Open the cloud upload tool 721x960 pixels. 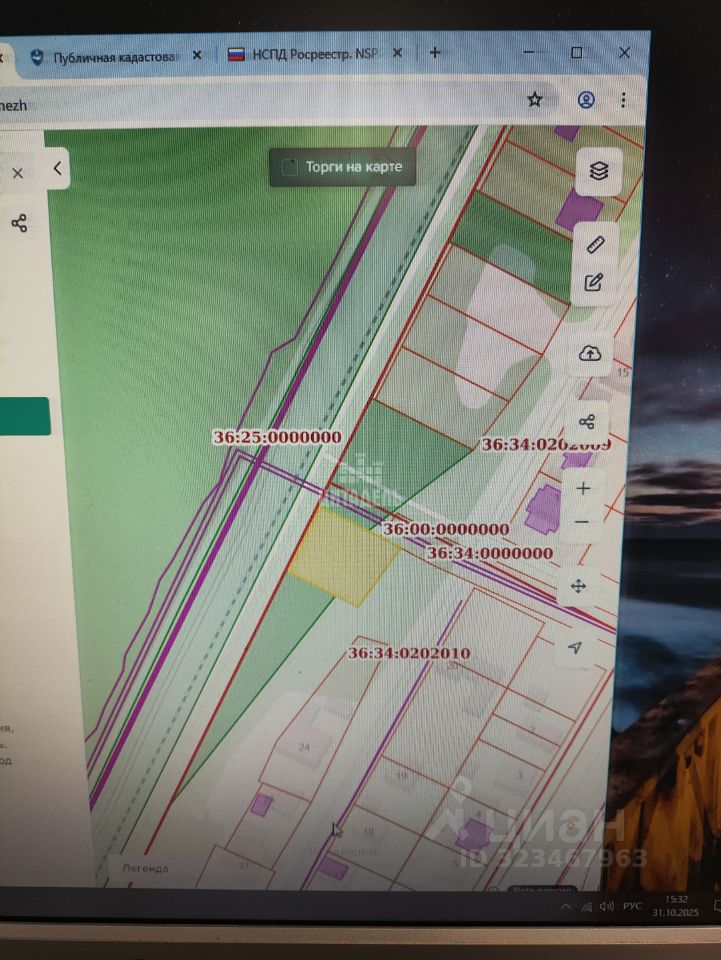(590, 353)
